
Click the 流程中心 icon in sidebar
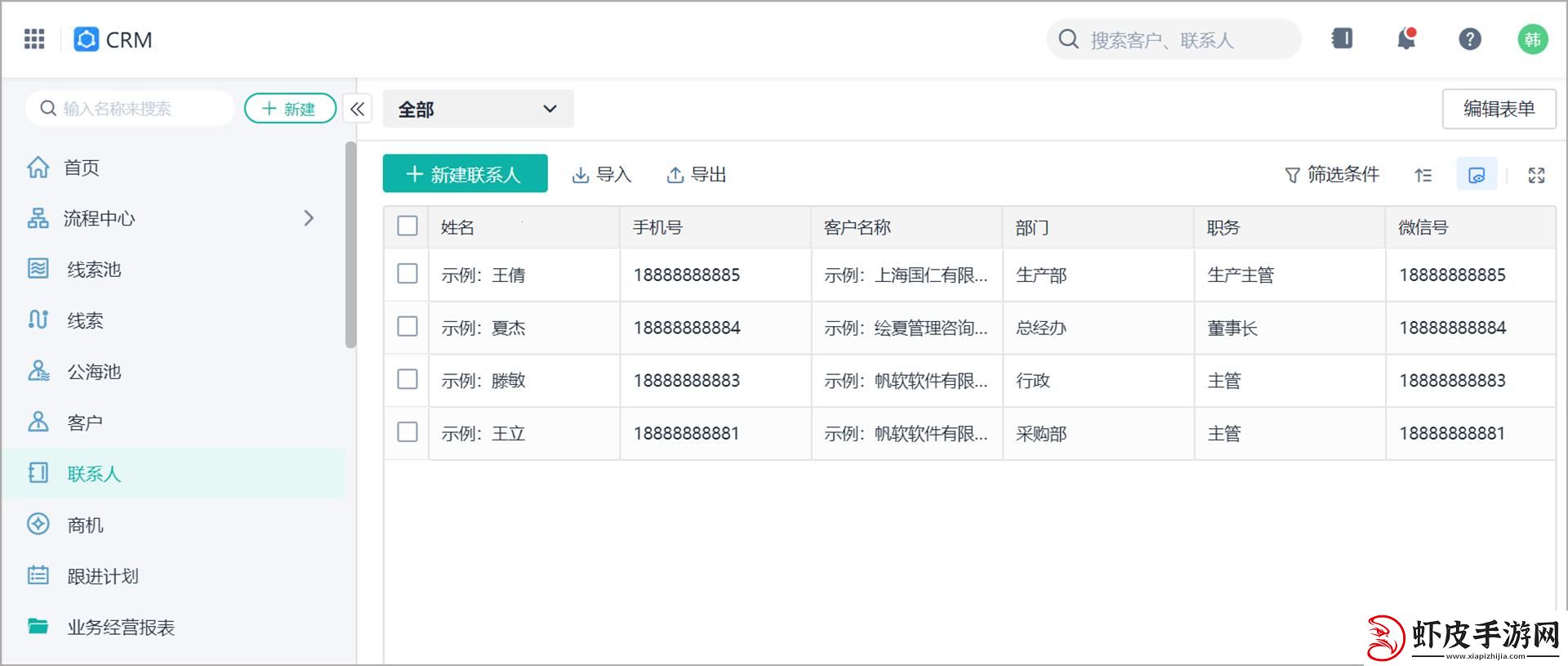point(38,218)
